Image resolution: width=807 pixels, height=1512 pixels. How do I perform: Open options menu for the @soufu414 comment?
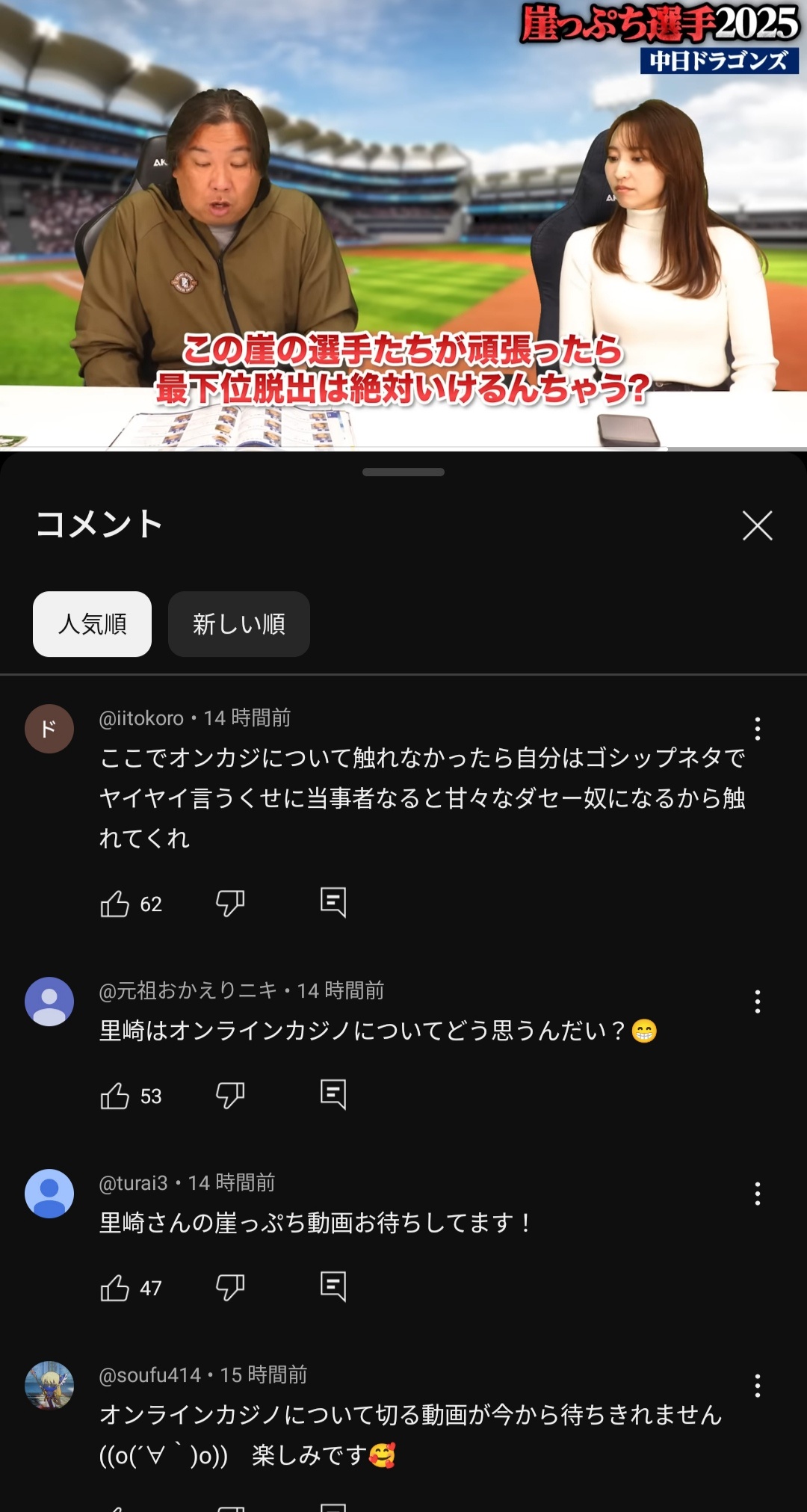(x=758, y=1386)
